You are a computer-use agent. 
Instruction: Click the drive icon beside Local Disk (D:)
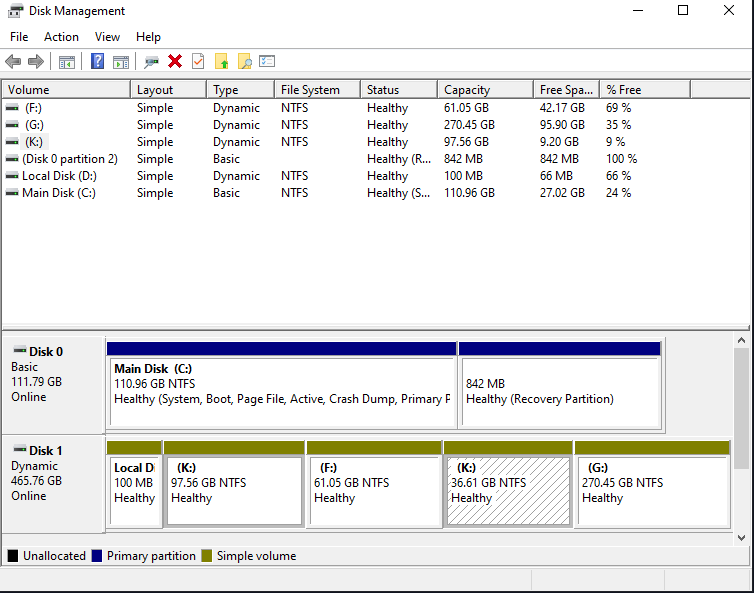[12, 176]
